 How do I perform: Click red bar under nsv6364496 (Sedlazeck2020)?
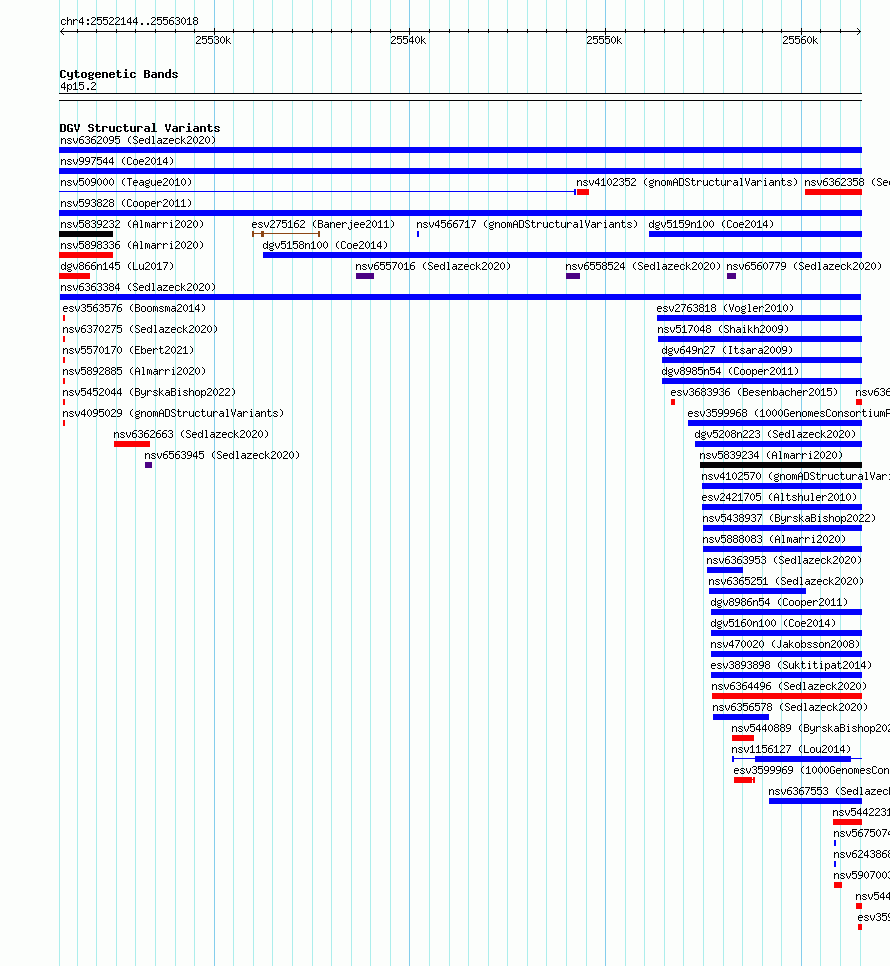[x=787, y=696]
